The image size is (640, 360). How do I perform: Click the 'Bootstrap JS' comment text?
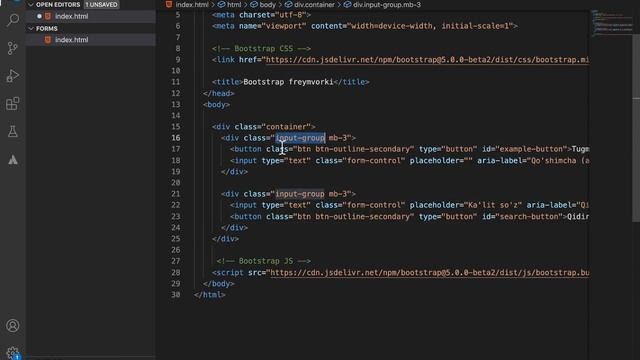click(266, 261)
